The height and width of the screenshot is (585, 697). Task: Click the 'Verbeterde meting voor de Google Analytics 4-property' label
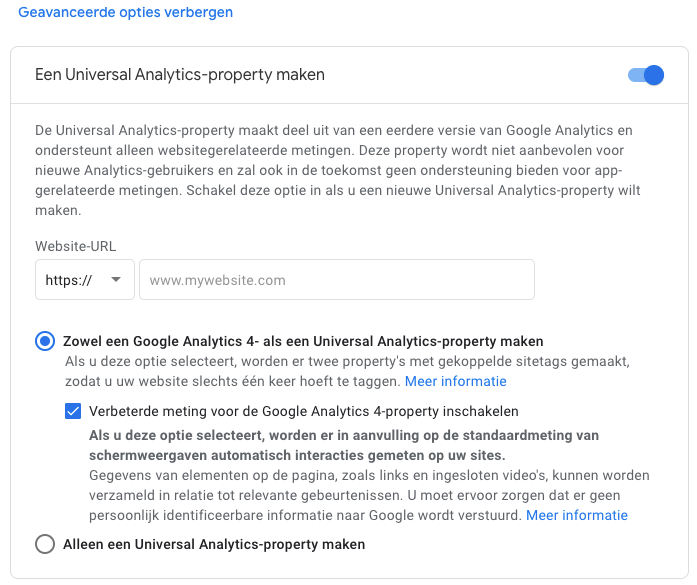[304, 411]
